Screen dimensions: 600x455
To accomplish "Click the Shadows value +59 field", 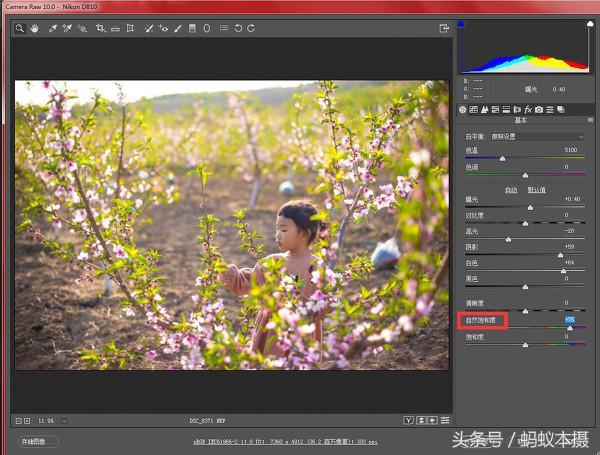I will [570, 247].
